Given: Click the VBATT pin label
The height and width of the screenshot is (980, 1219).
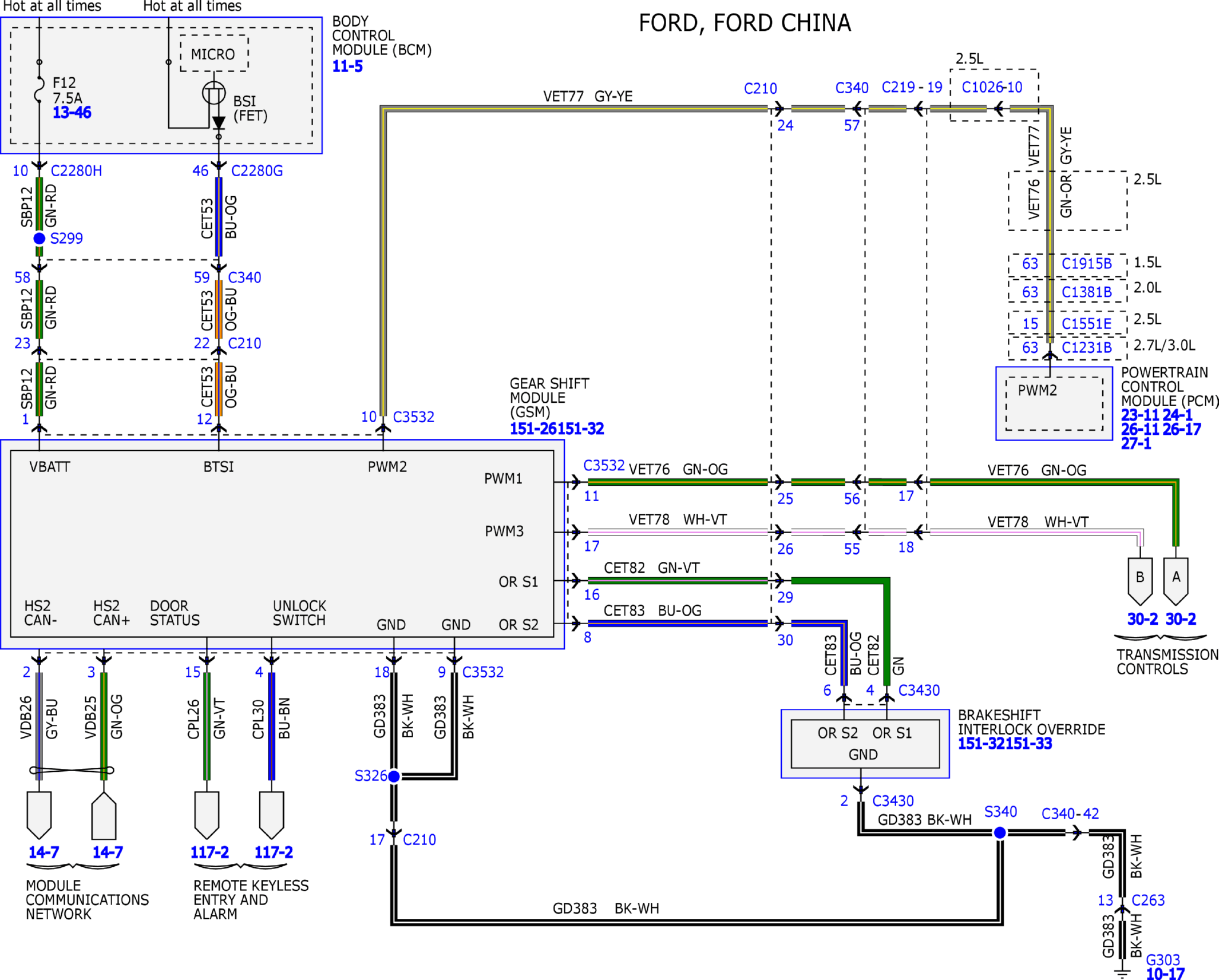Looking at the screenshot, I should click(50, 467).
